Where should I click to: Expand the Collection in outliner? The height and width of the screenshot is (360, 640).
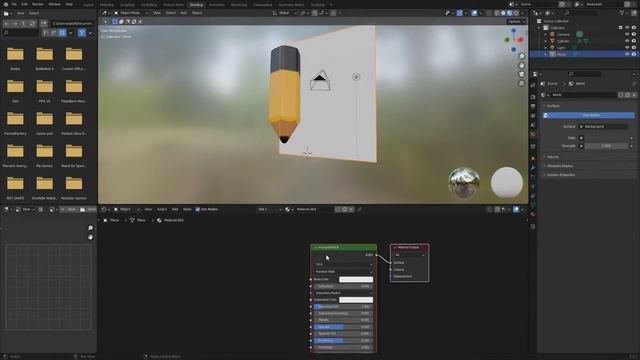539,28
